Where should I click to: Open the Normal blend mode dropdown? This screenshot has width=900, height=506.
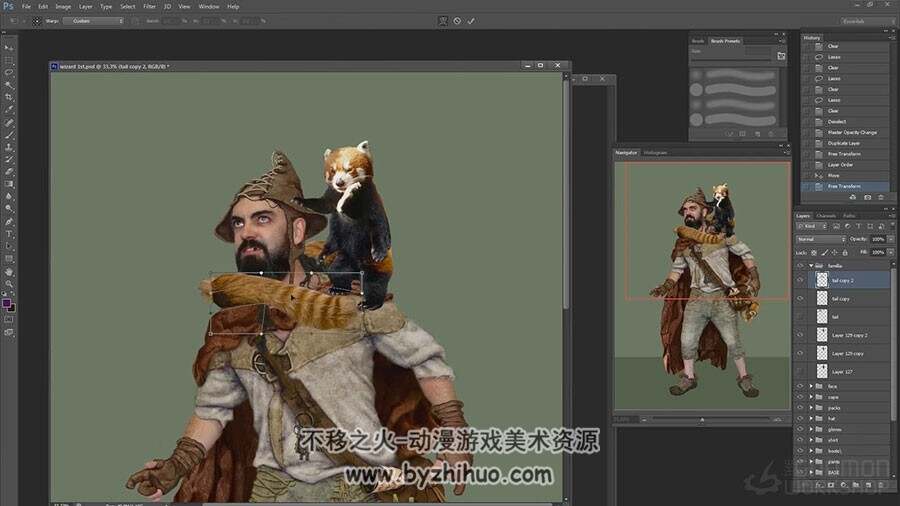[x=821, y=239]
